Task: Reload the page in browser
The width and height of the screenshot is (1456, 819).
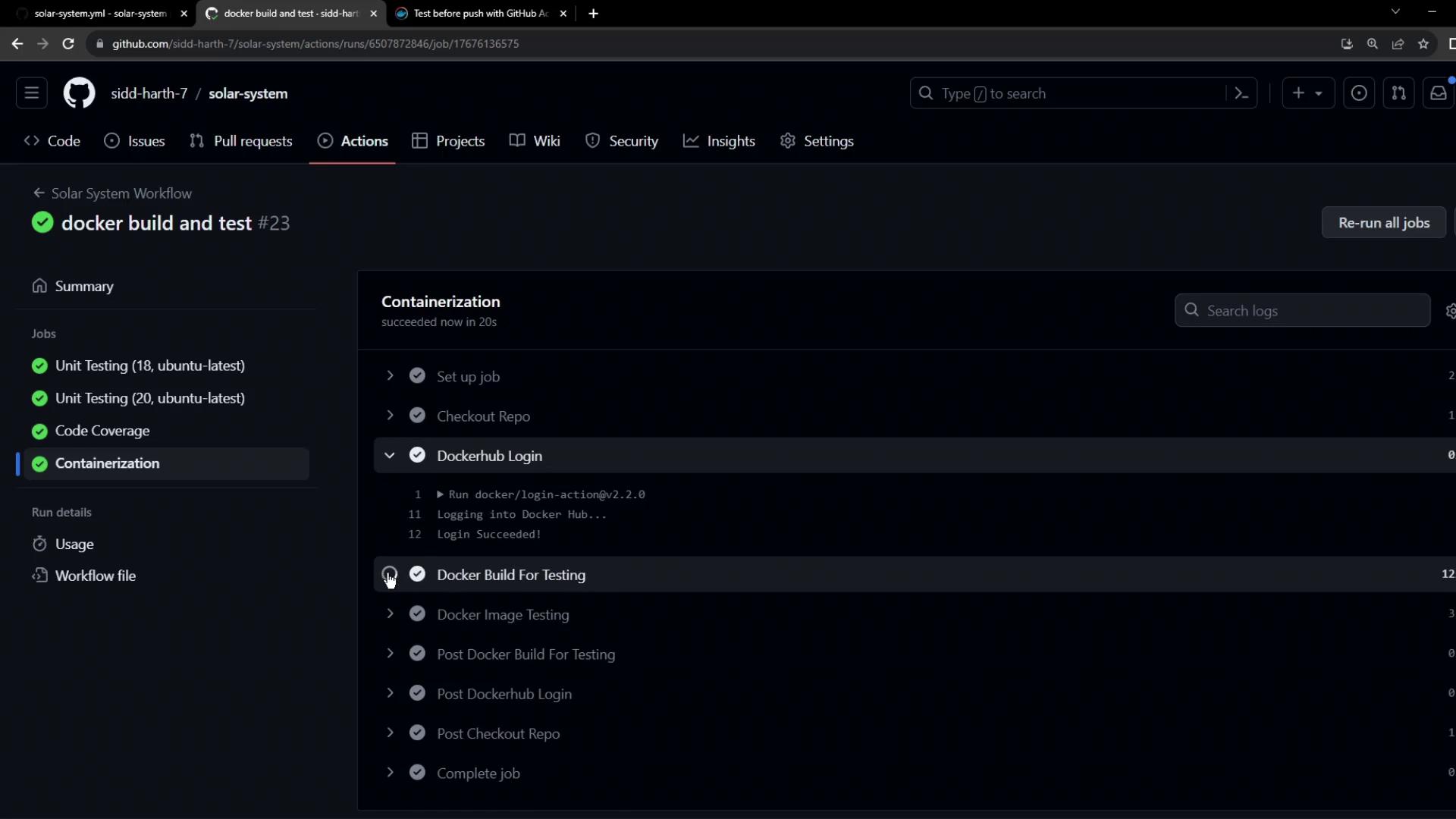Action: (68, 44)
